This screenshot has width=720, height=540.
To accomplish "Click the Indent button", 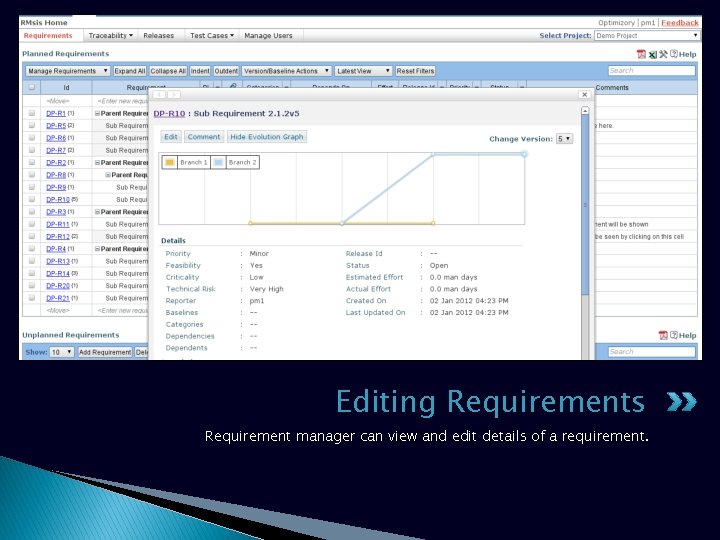I will click(x=200, y=71).
